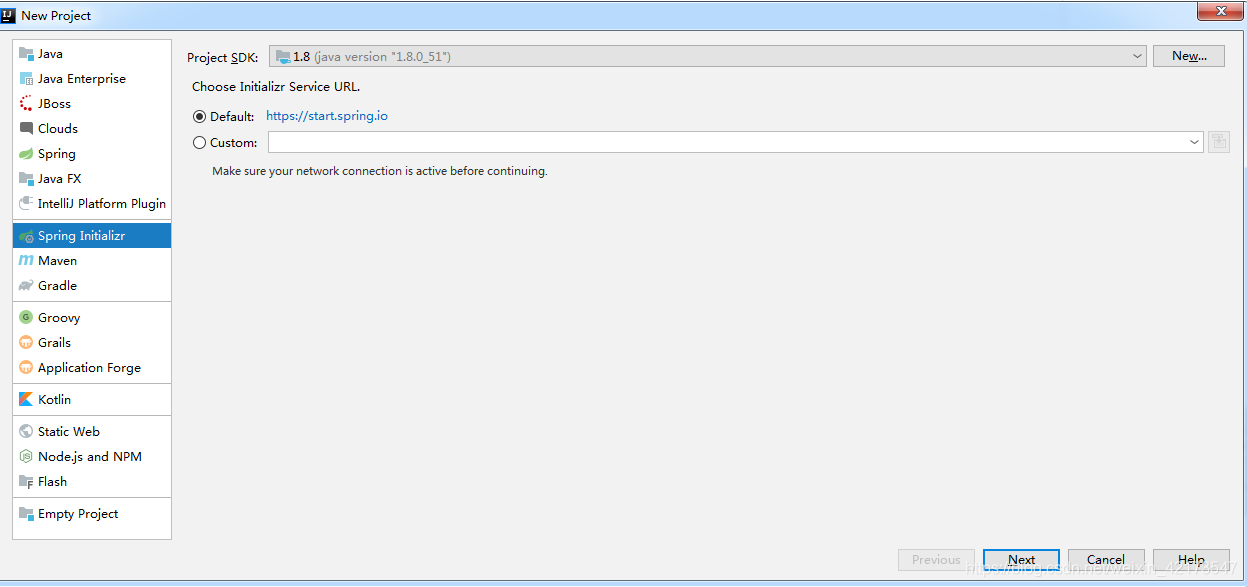Select Flash project type
Image resolution: width=1247 pixels, height=587 pixels.
coord(92,482)
